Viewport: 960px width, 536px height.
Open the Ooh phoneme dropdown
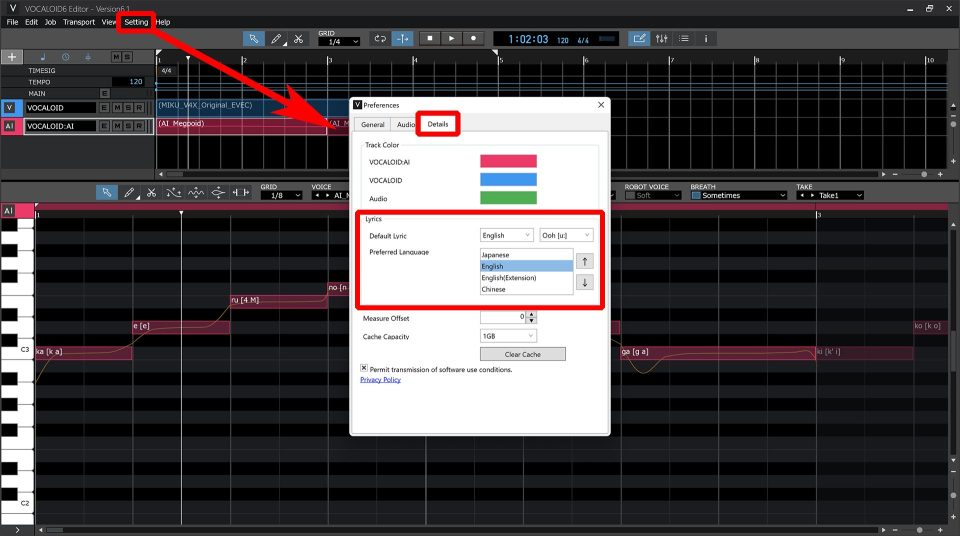[x=567, y=235]
